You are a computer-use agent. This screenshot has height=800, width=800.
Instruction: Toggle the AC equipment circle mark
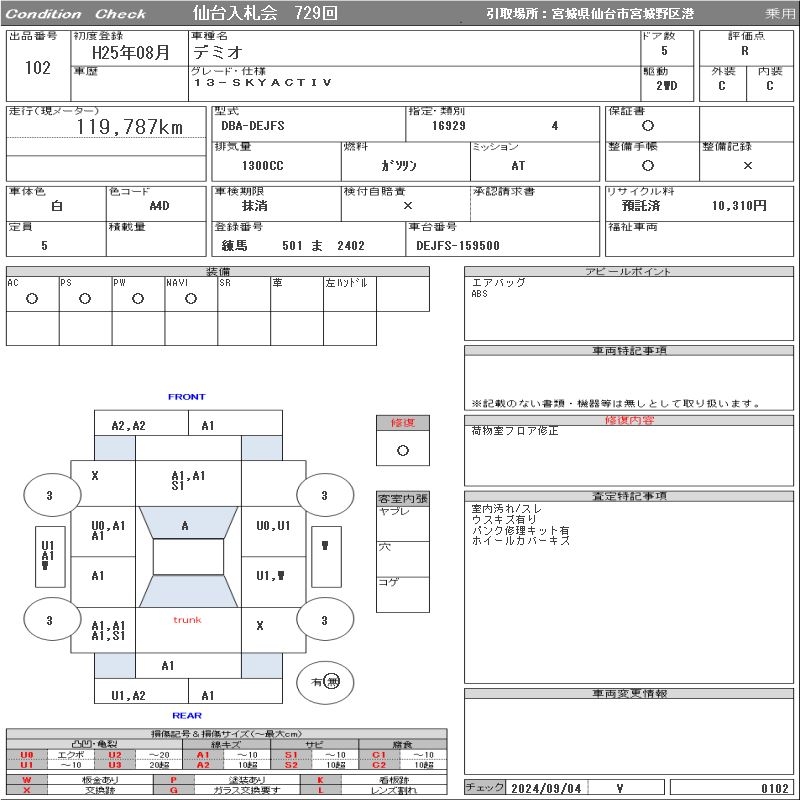(x=32, y=299)
